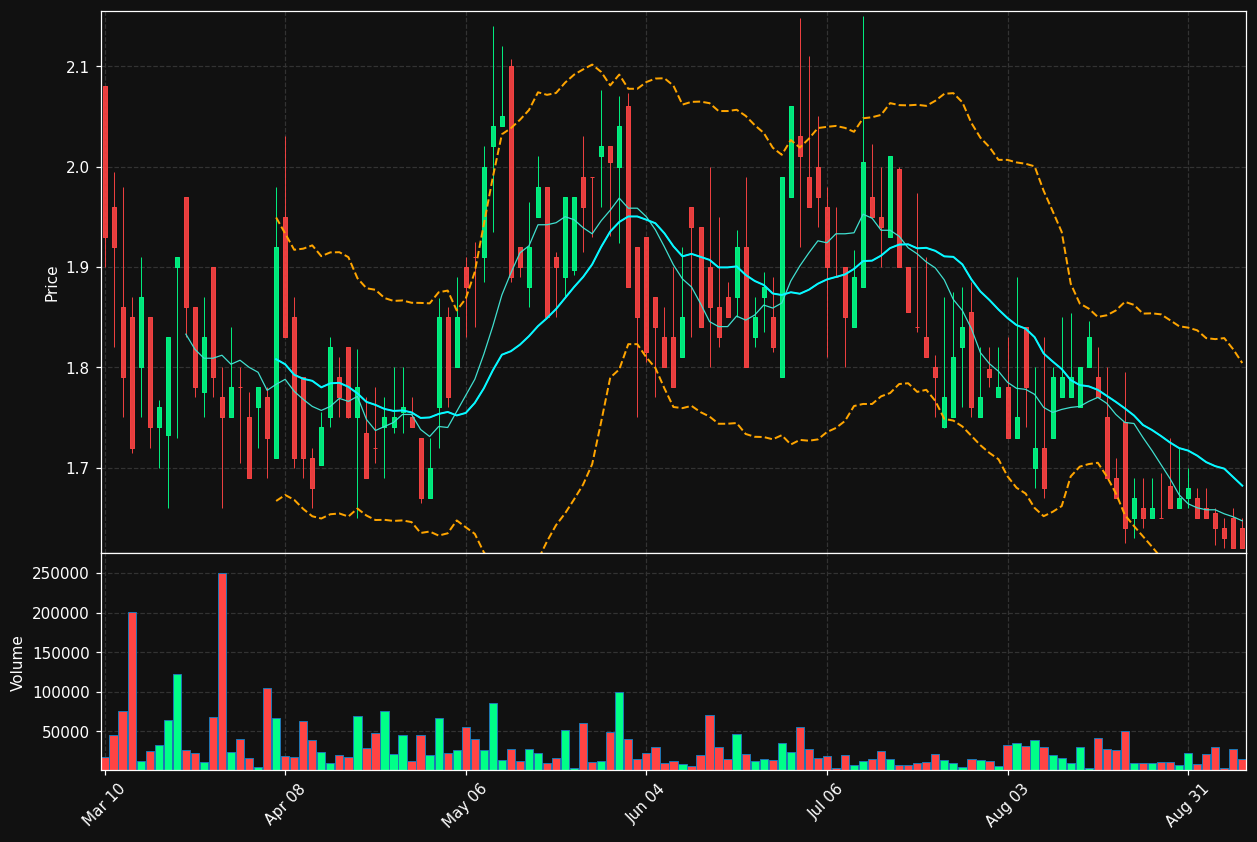Click the 200000 volume axis label
Viewport: 1257px width, 842px height.
(x=61, y=613)
